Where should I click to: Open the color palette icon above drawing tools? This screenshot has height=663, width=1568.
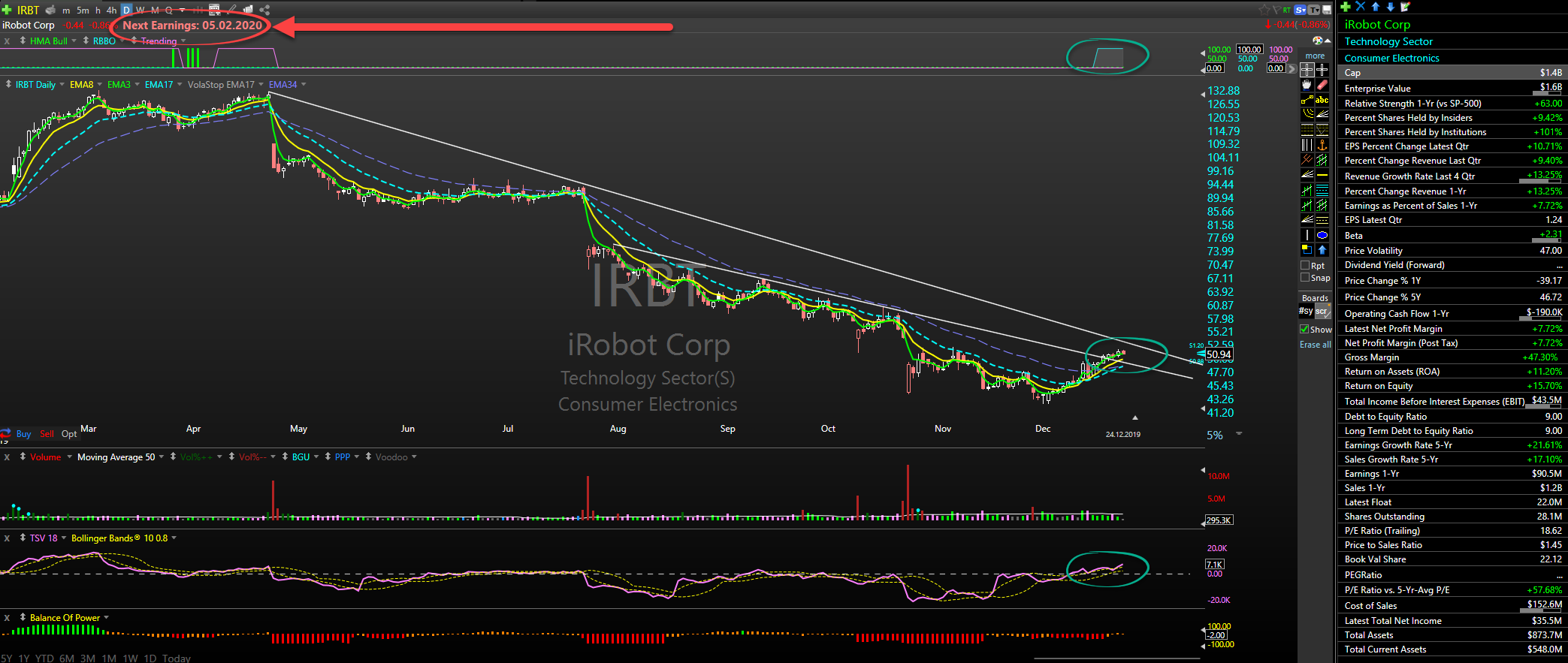point(1317,41)
